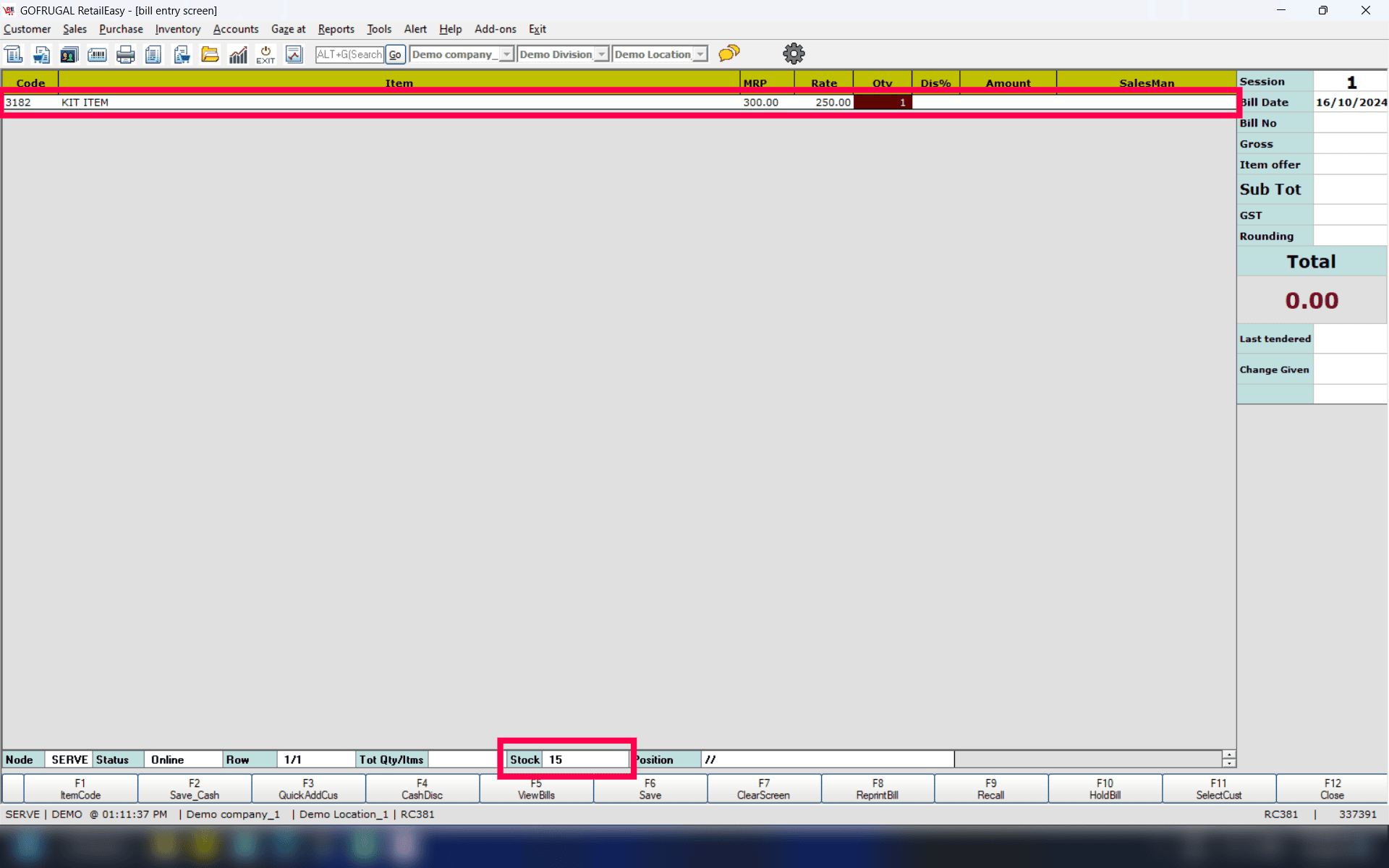Click the barcode icon in toolbar
The image size is (1389, 868).
coord(97,54)
